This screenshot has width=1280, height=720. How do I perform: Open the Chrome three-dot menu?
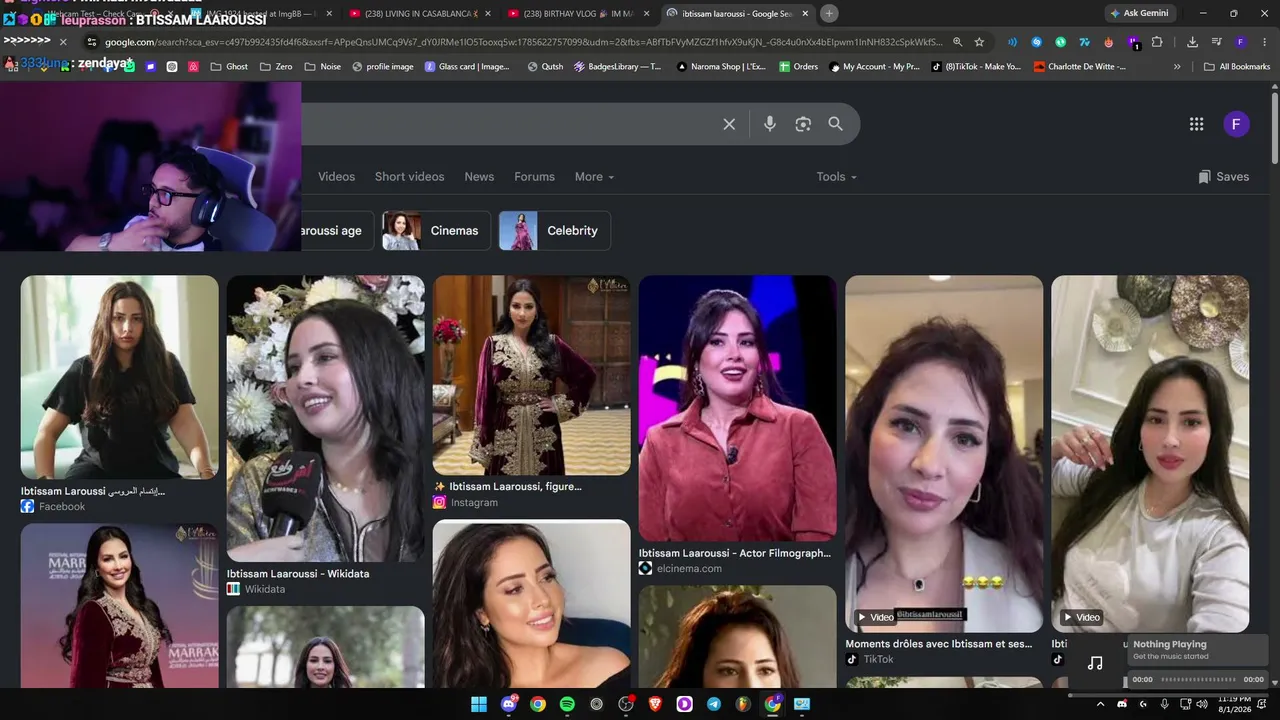pos(1264,42)
